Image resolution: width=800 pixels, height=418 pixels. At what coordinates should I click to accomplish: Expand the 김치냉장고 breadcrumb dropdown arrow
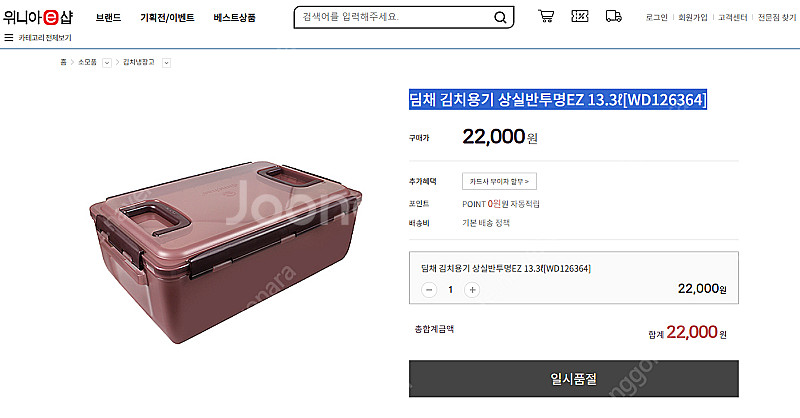click(166, 63)
